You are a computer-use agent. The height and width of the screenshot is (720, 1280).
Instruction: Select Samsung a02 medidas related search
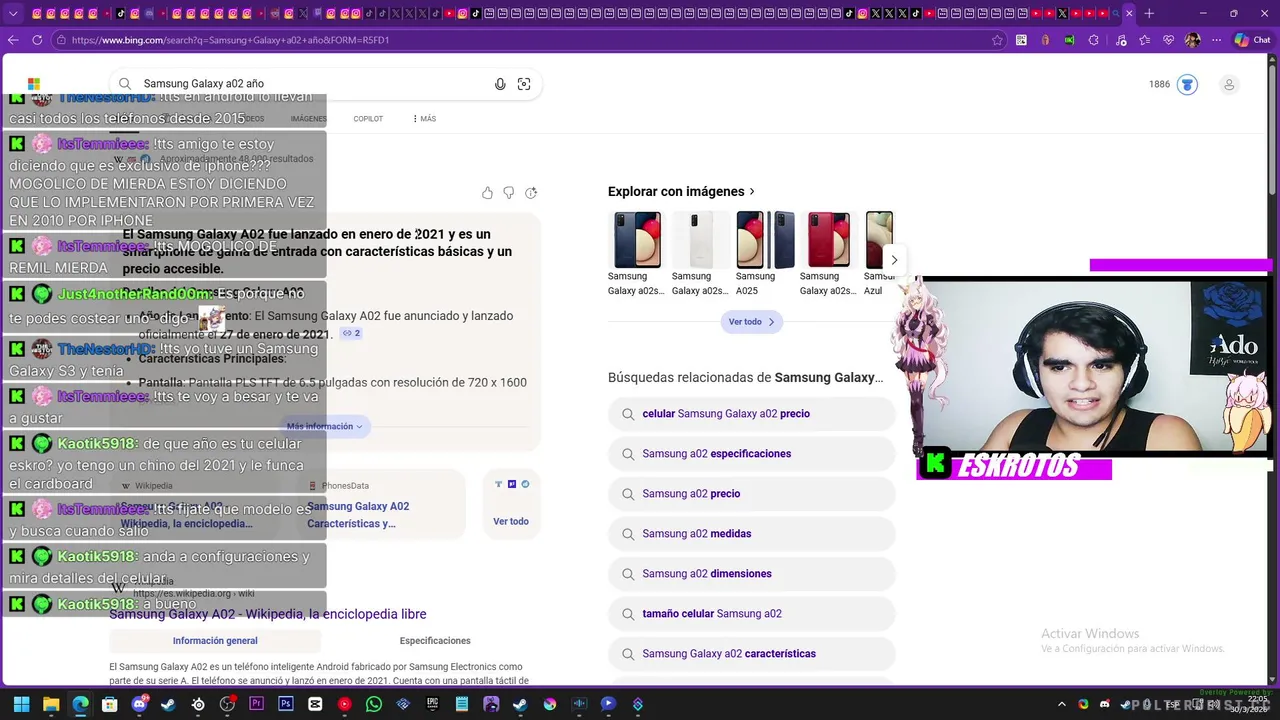click(751, 534)
